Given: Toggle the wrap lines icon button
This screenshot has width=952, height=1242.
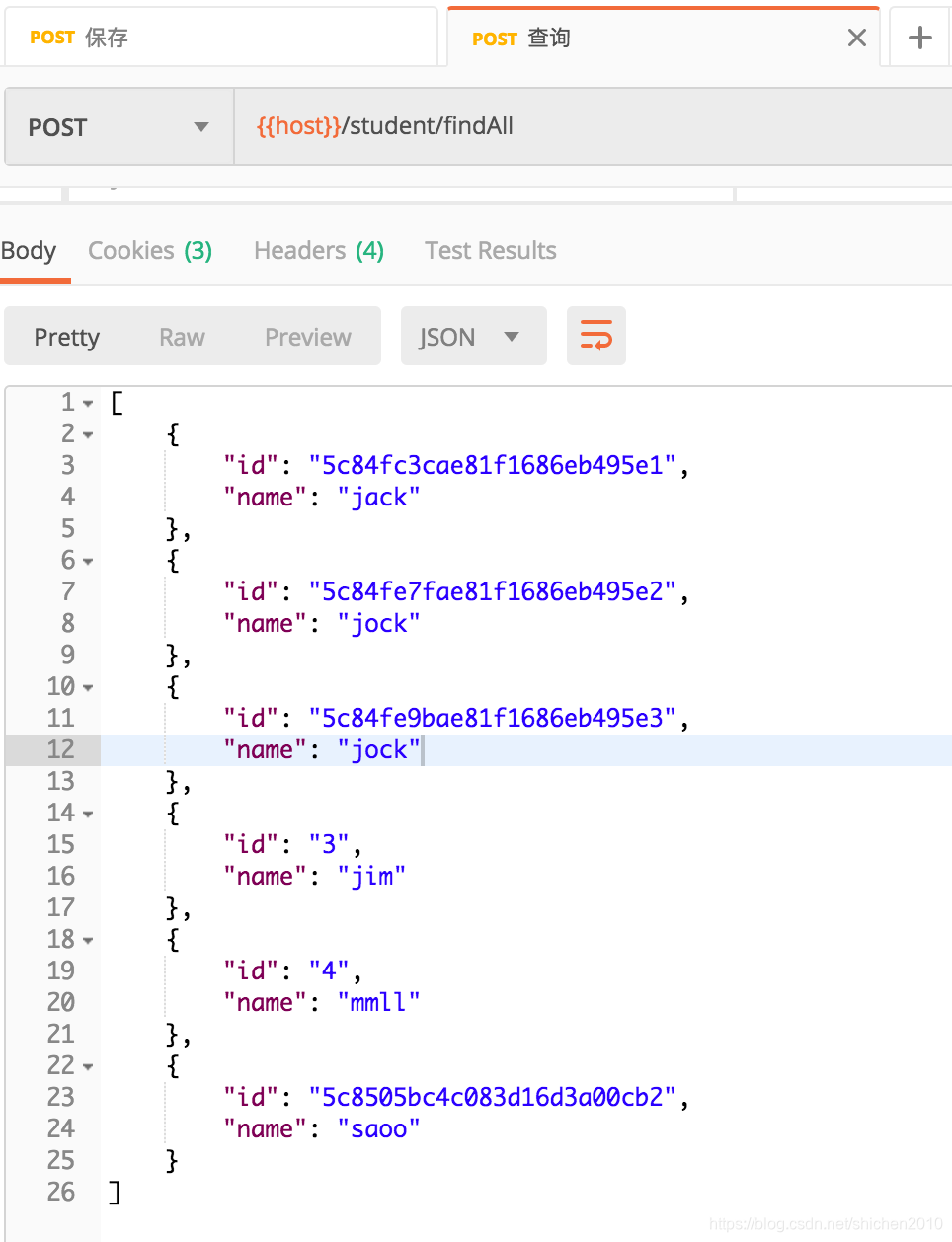Looking at the screenshot, I should (596, 336).
